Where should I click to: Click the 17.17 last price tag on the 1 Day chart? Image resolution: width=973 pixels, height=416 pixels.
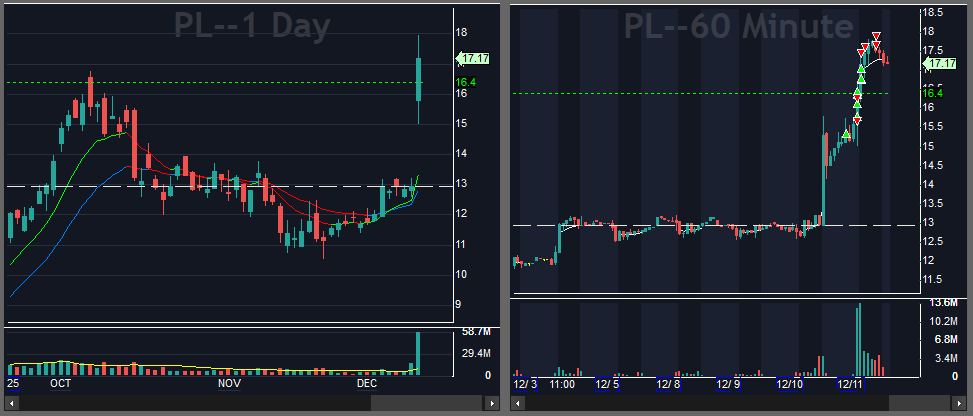coord(472,58)
